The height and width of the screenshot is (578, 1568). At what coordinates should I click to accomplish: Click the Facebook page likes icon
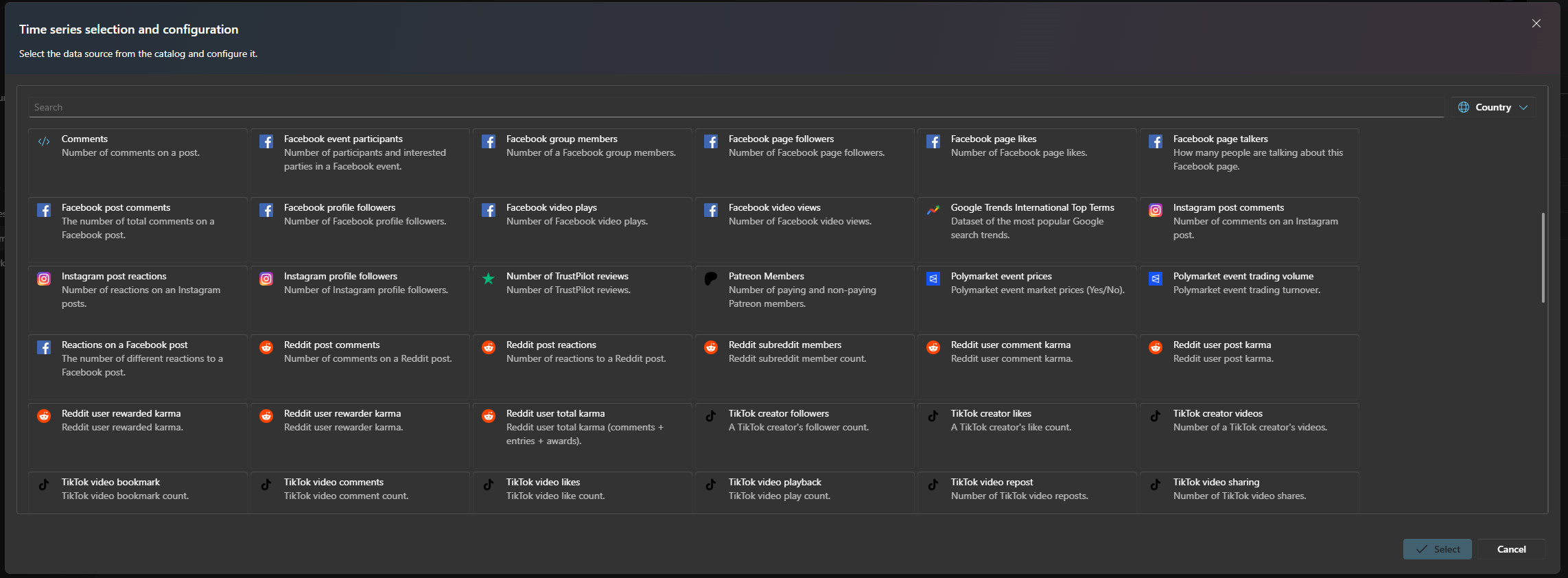933,141
